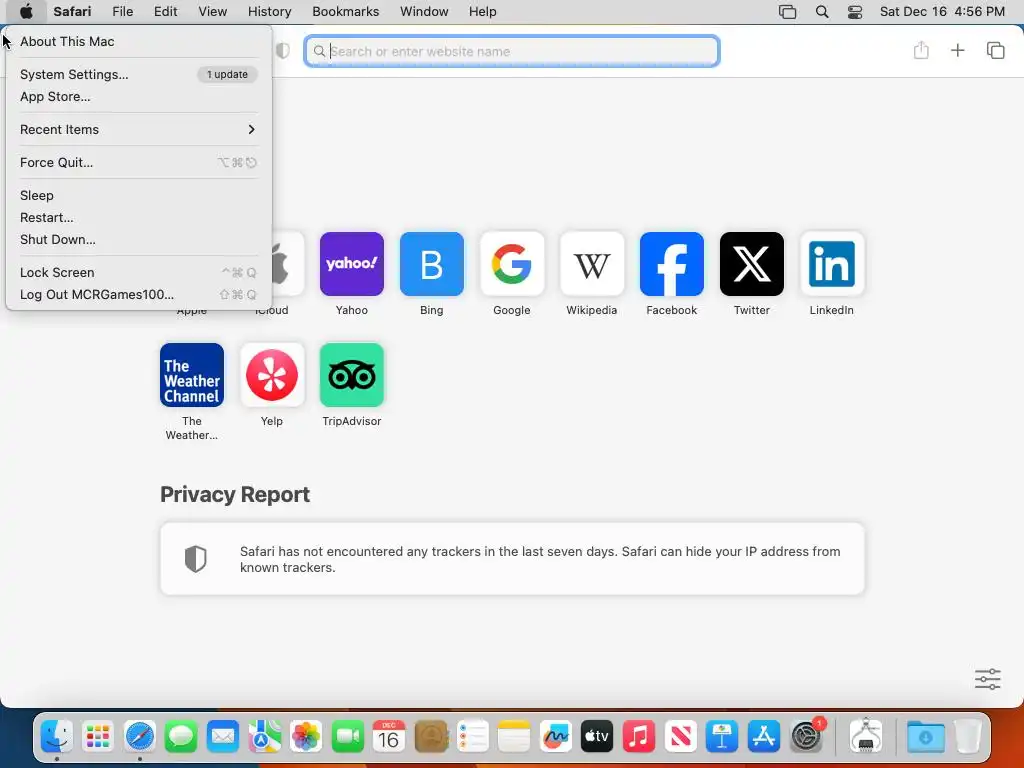Open Control Center in menu bar
This screenshot has height=768, width=1024.
point(855,12)
